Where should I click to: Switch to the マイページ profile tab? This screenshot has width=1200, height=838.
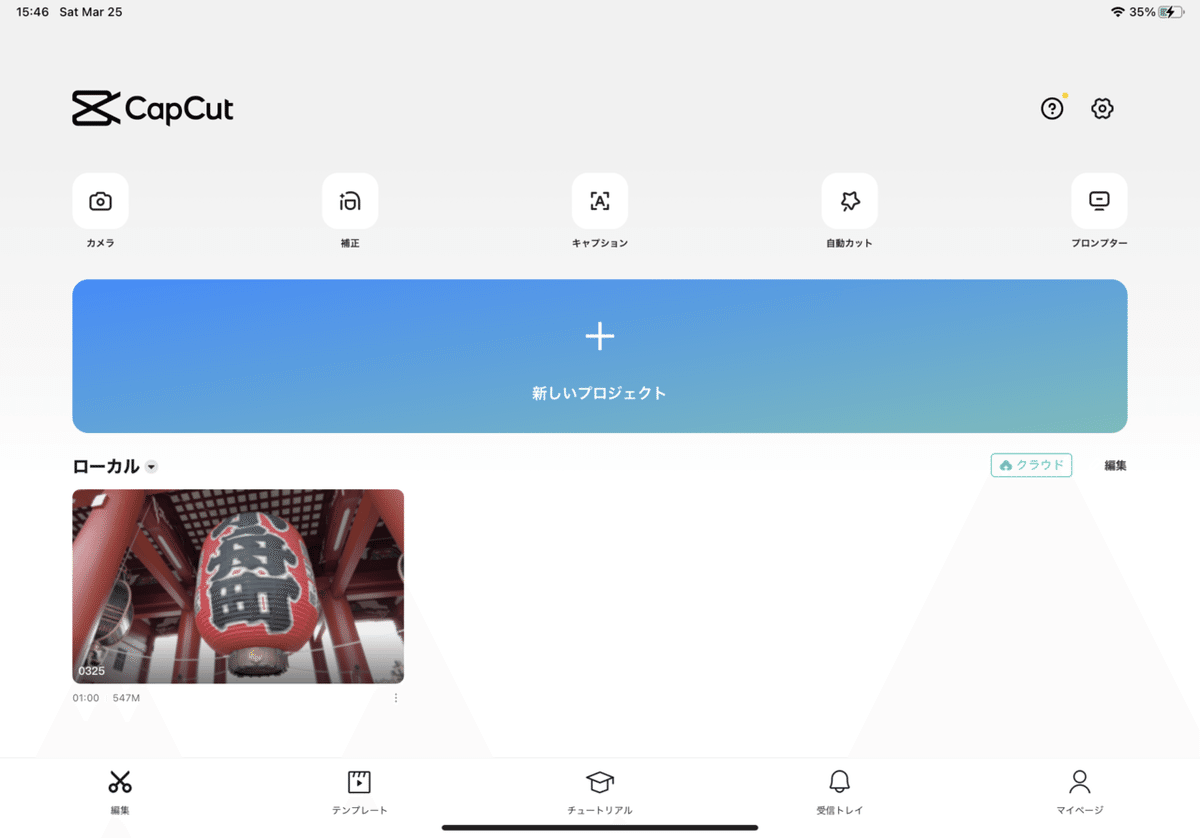pos(1080,792)
